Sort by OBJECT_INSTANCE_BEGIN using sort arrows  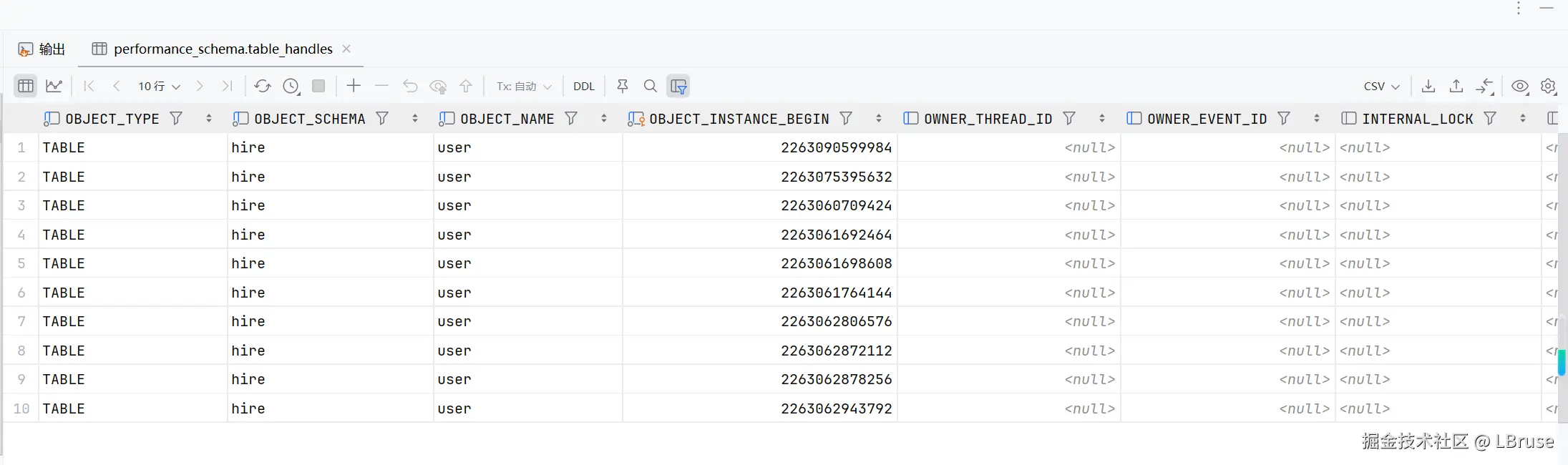[879, 119]
